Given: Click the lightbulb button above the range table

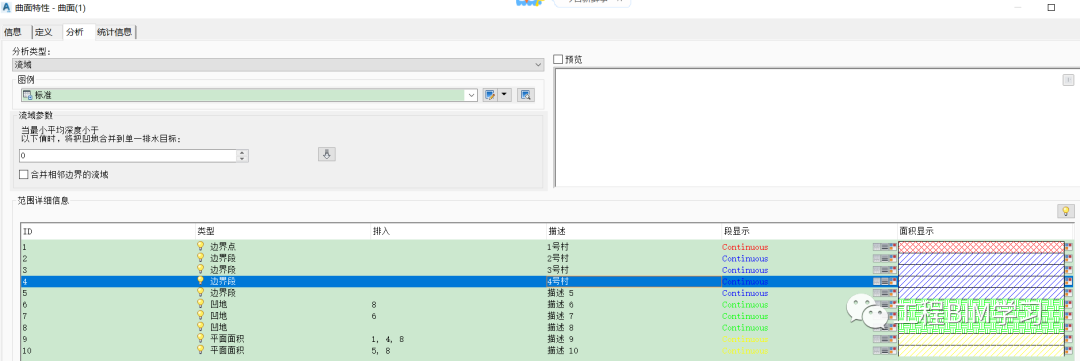Looking at the screenshot, I should click(x=1065, y=211).
